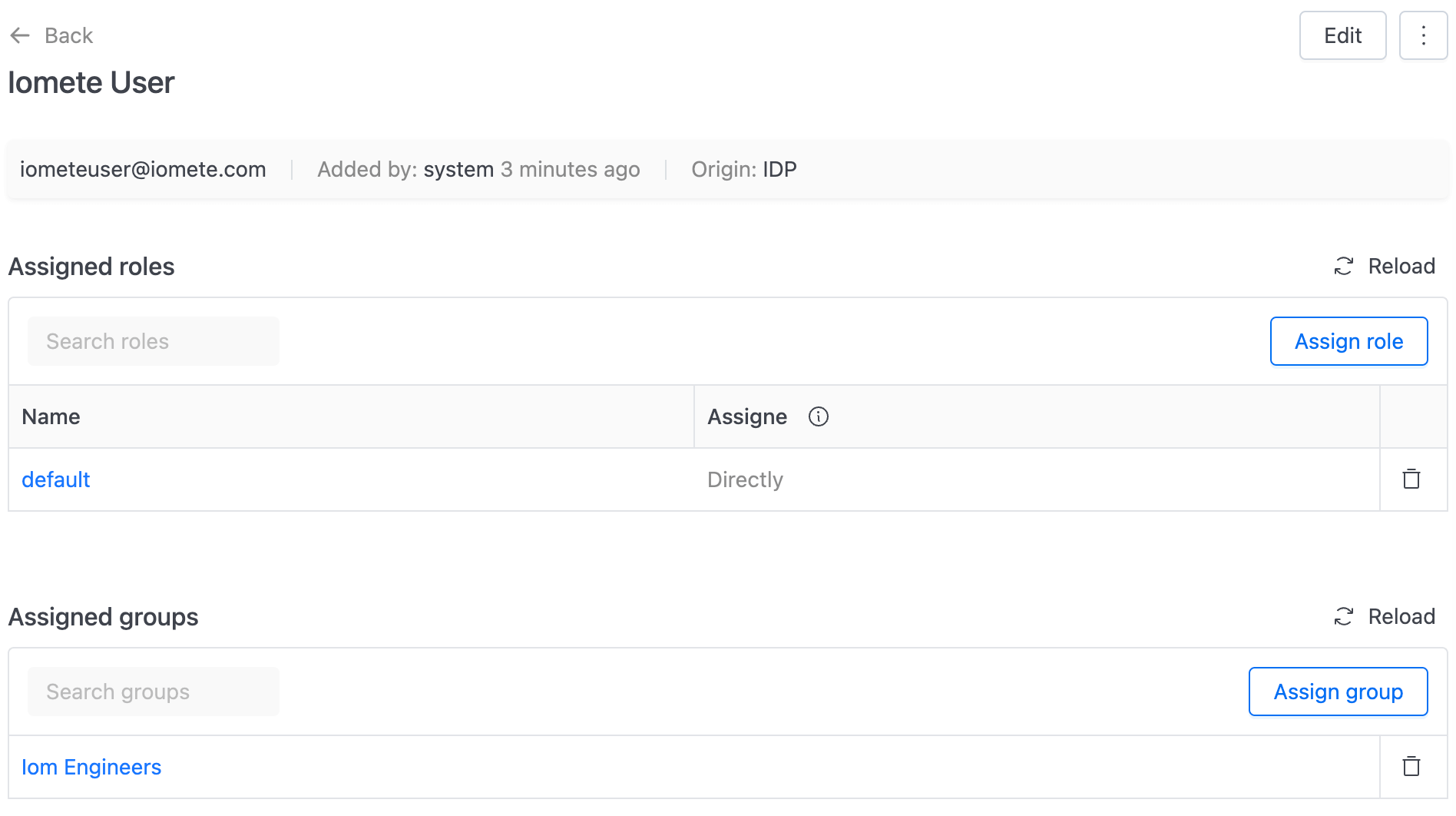Open the three-dot more options menu

tap(1423, 35)
